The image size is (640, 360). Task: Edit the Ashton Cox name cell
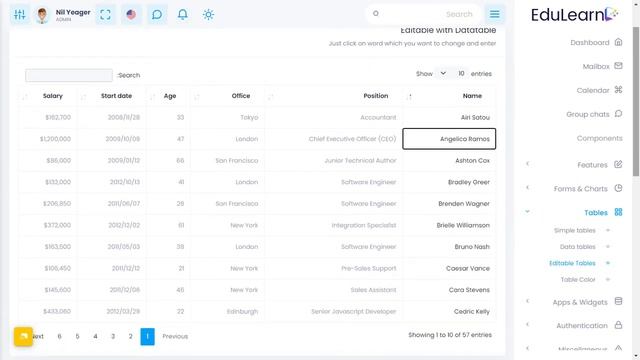[x=449, y=160]
